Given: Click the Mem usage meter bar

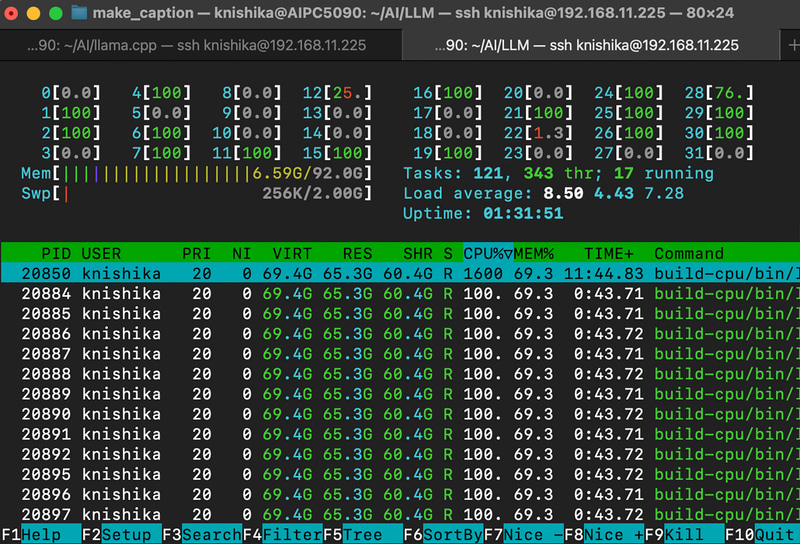Looking at the screenshot, I should point(196,174).
